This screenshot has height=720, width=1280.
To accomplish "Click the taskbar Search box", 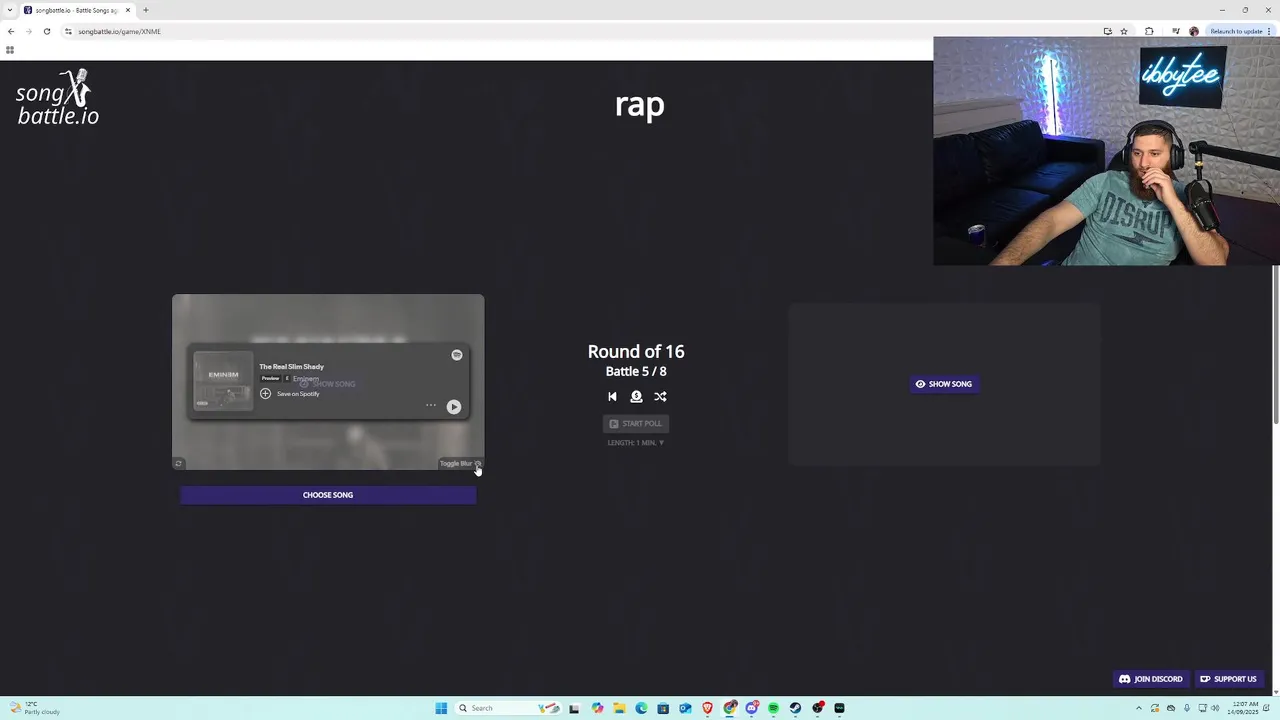I will pos(508,708).
